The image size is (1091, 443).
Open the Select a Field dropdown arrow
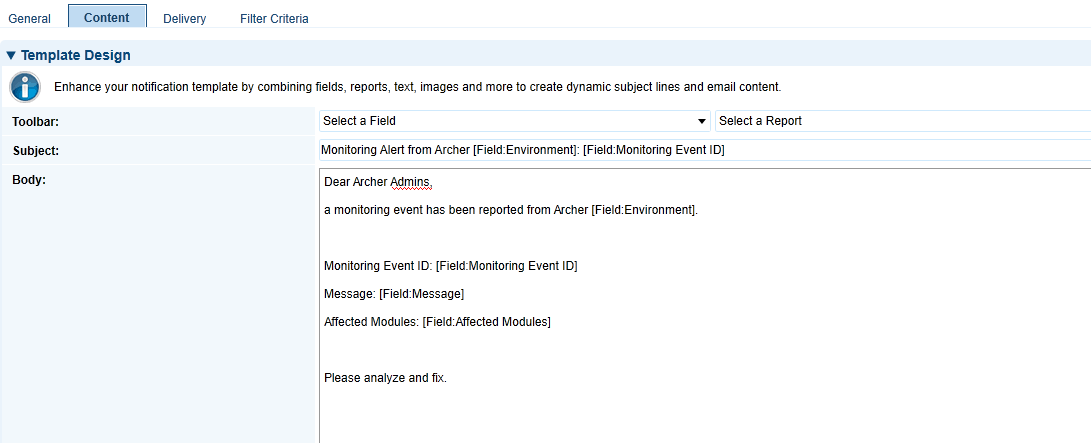pos(701,121)
